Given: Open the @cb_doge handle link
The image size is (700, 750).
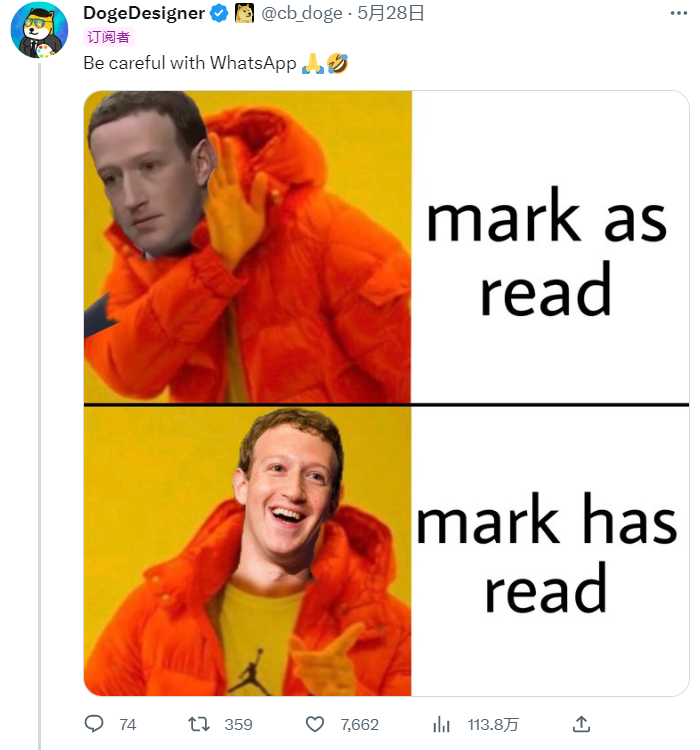Looking at the screenshot, I should point(302,13).
